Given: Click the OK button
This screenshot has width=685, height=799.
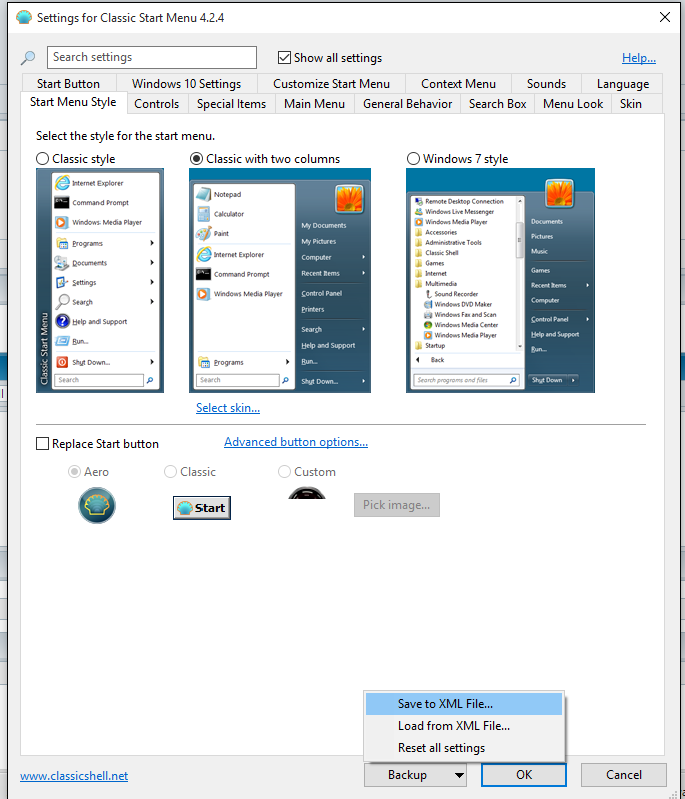Looking at the screenshot, I should pyautogui.click(x=523, y=775).
